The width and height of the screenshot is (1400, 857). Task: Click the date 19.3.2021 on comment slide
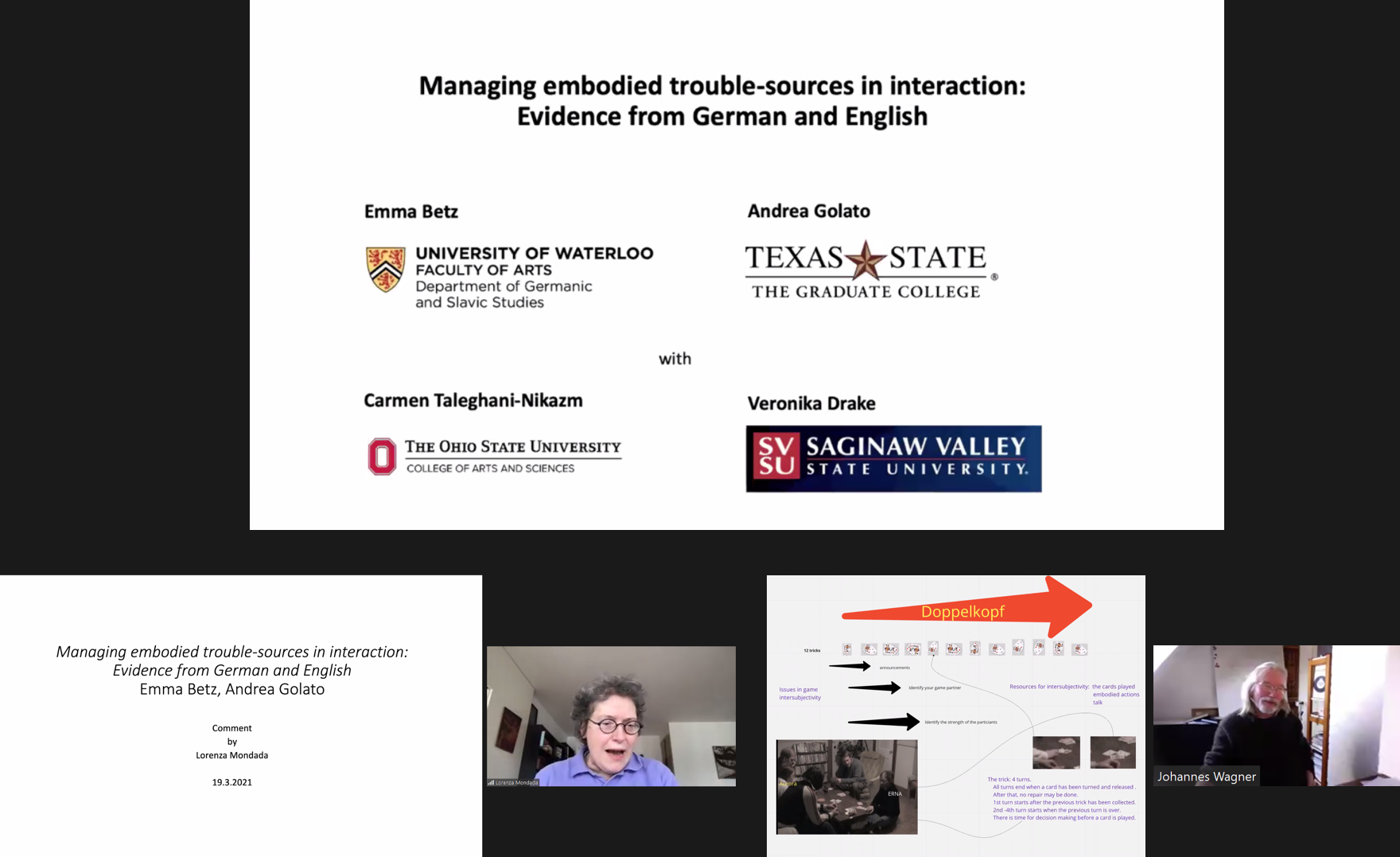(x=231, y=782)
